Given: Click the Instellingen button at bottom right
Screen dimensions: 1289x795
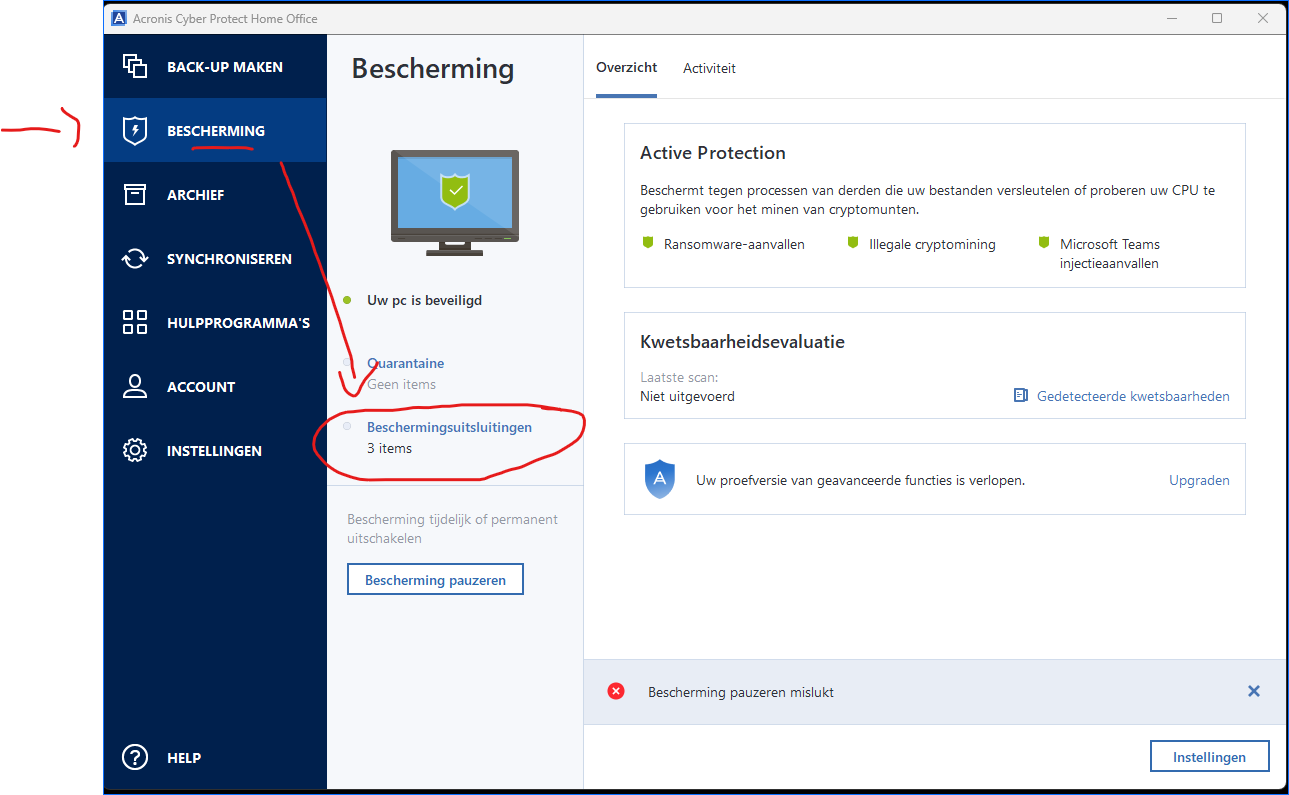Looking at the screenshot, I should coord(1210,757).
